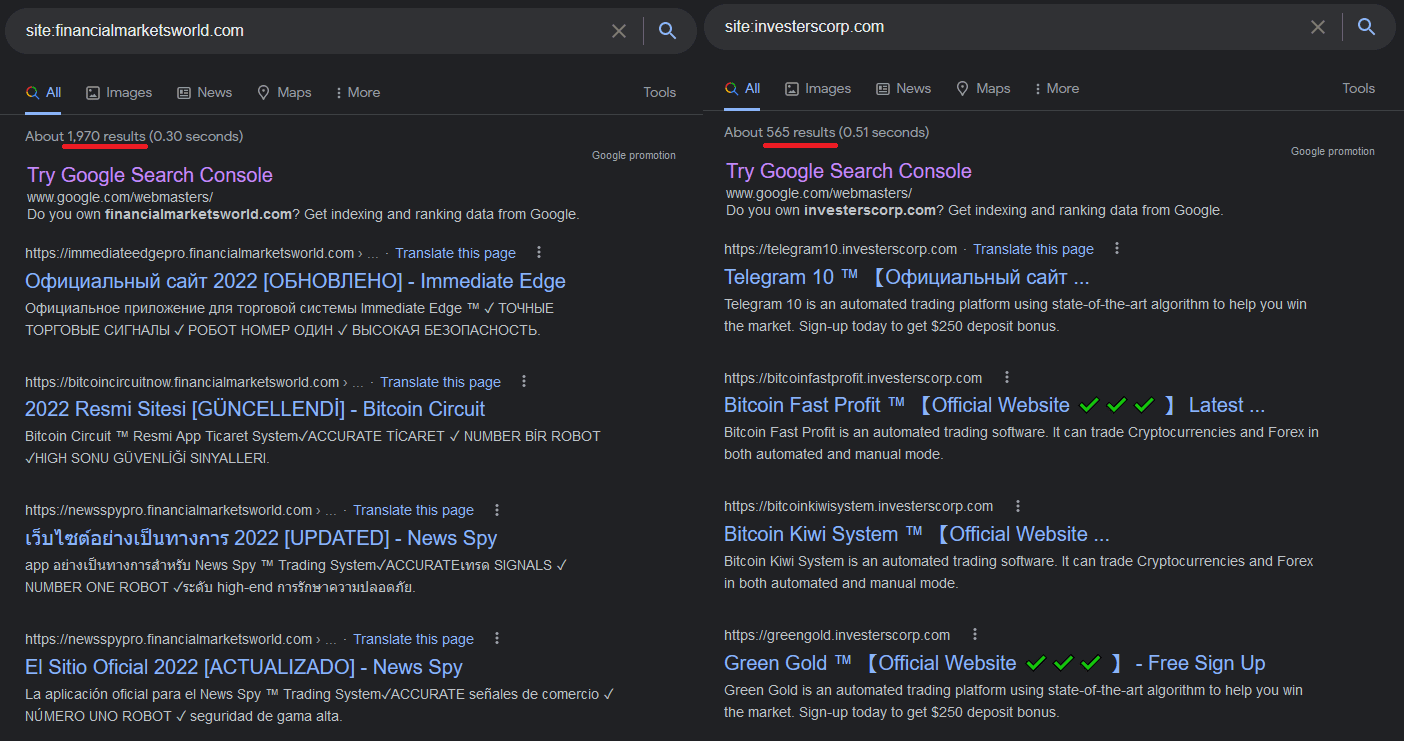Translate the Bitcoin Circuit result page
Screen dimensions: 1404x741
tap(440, 382)
